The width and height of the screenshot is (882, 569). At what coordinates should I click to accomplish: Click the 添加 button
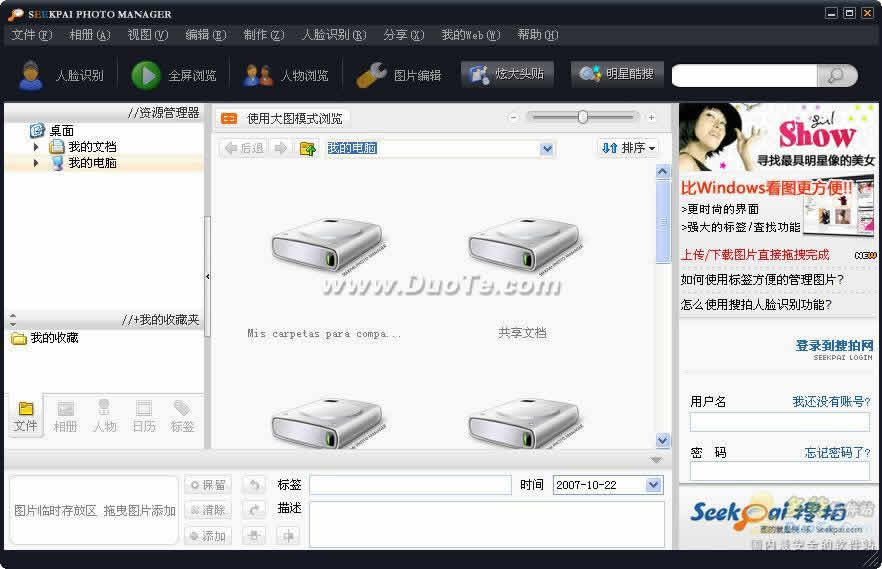point(208,536)
